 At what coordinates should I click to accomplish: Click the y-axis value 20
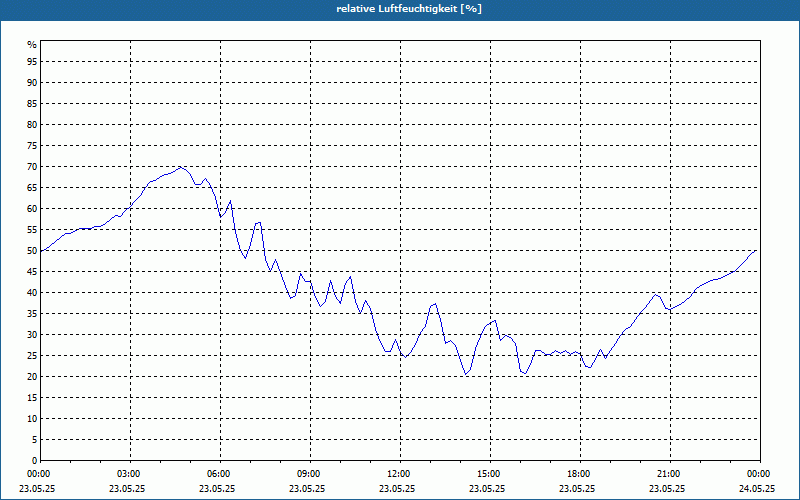click(x=32, y=377)
